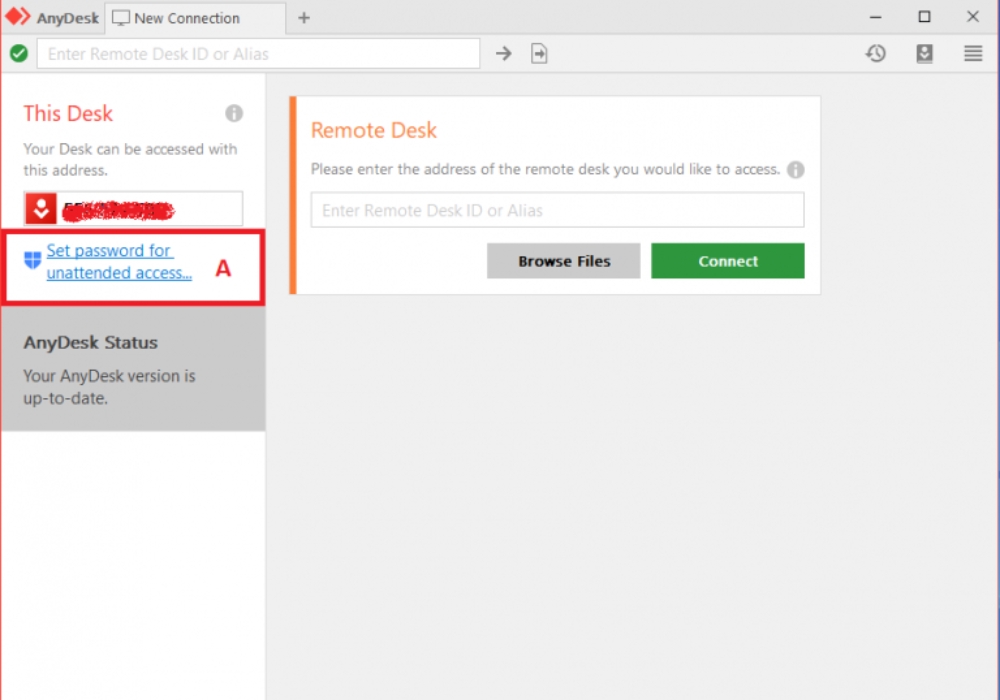This screenshot has height=700, width=1000.
Task: Click the version up-to-date status text
Action: (x=110, y=387)
